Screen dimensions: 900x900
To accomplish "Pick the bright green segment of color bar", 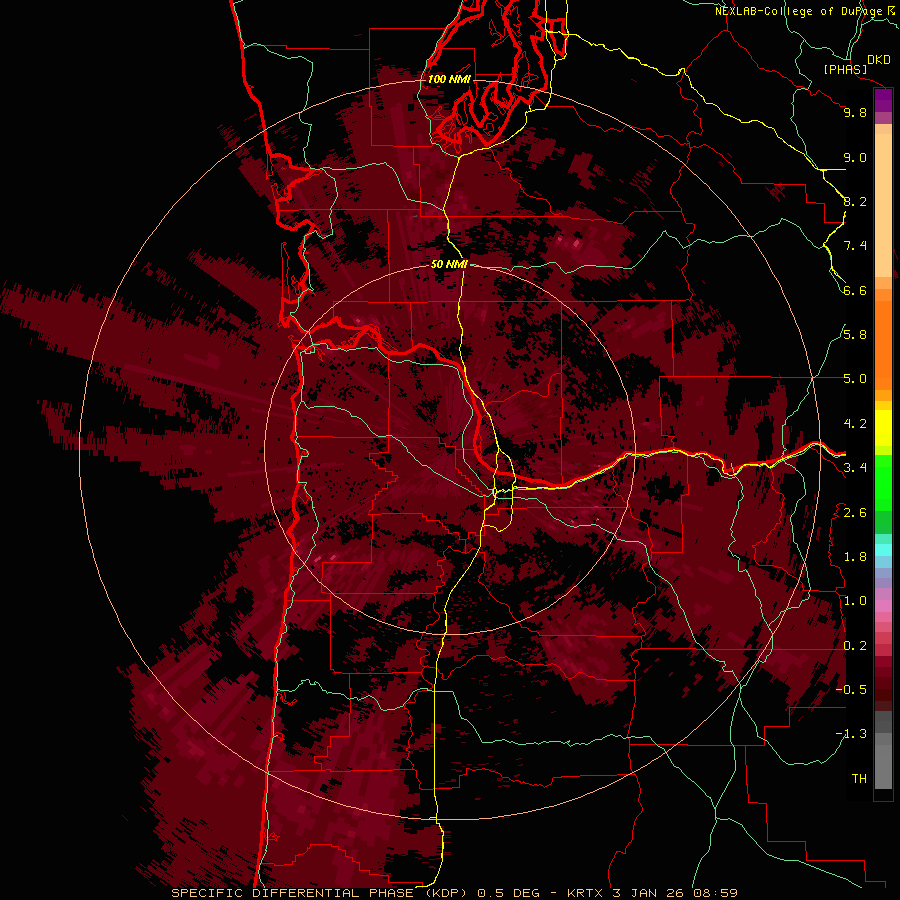I will click(x=883, y=482).
